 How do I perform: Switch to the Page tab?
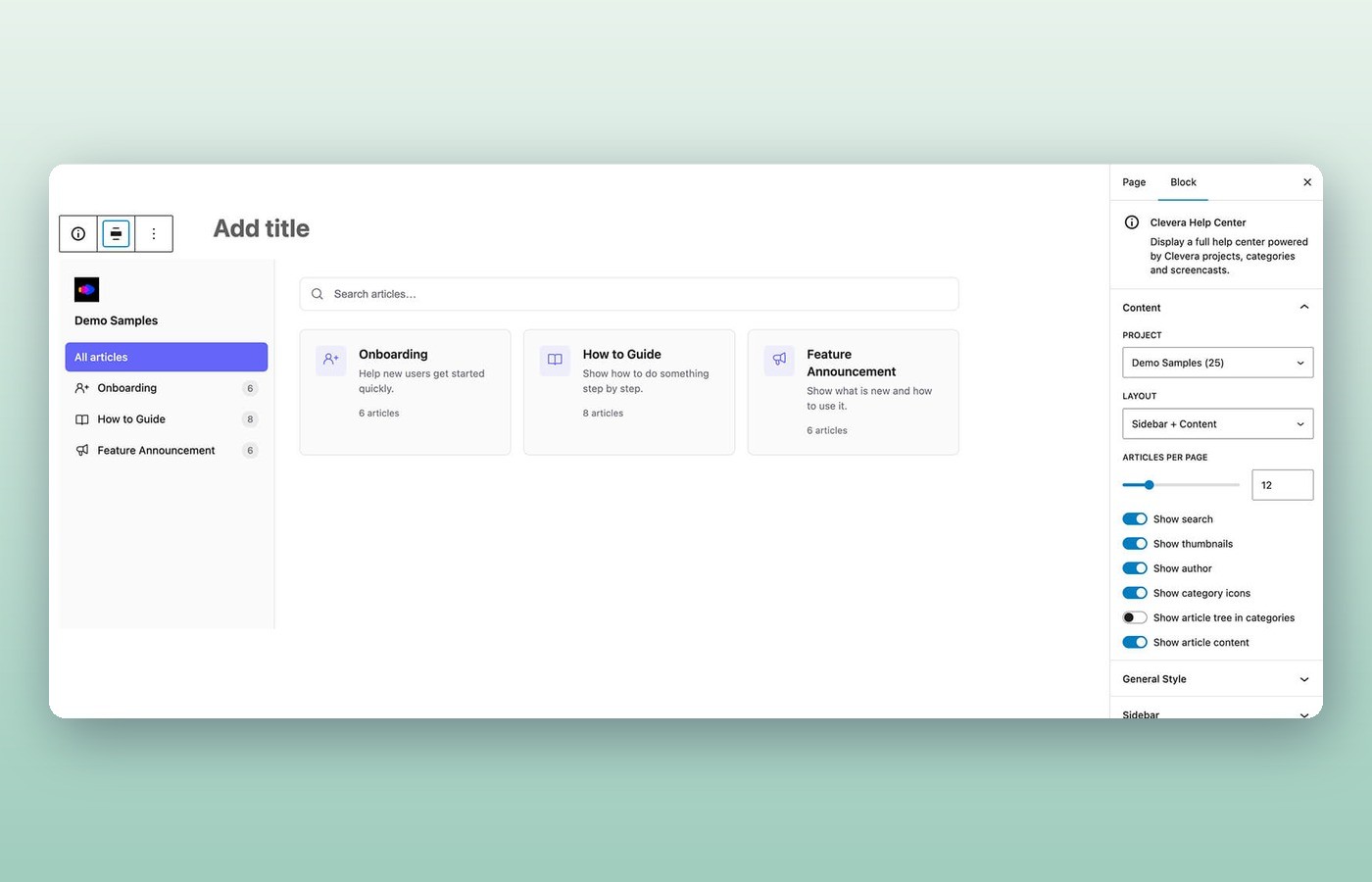[x=1134, y=182]
